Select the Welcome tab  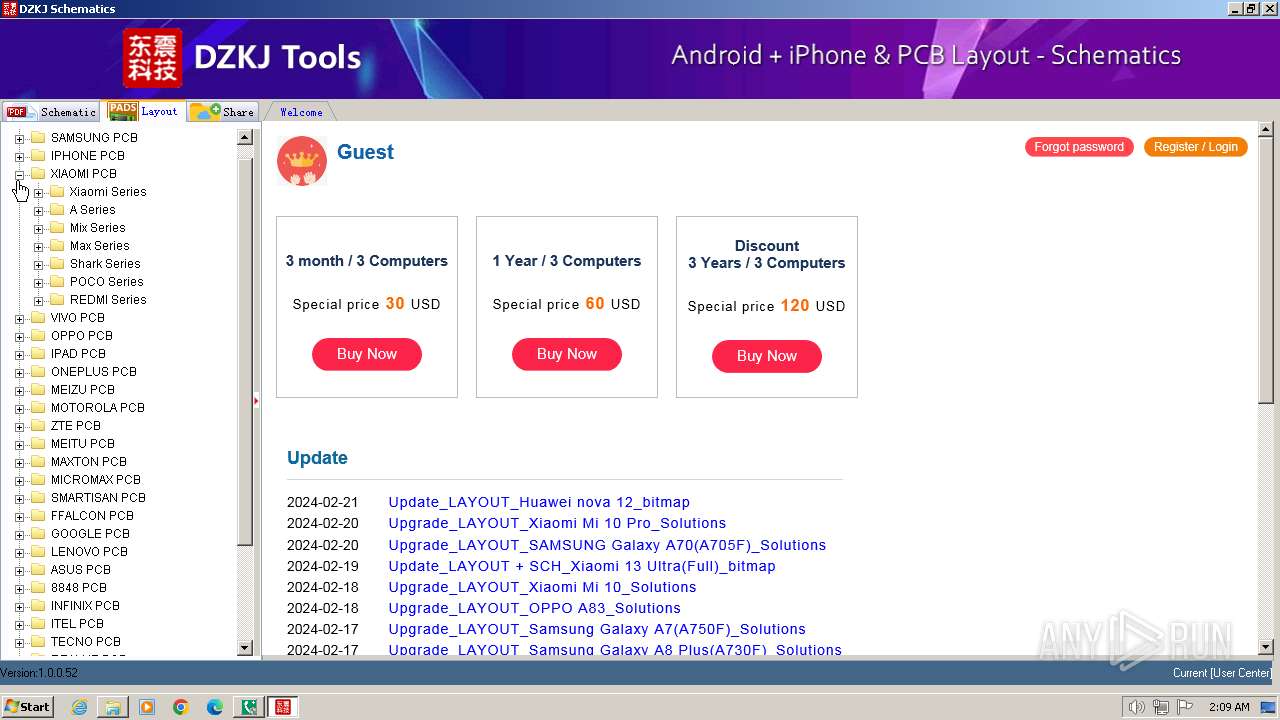301,112
